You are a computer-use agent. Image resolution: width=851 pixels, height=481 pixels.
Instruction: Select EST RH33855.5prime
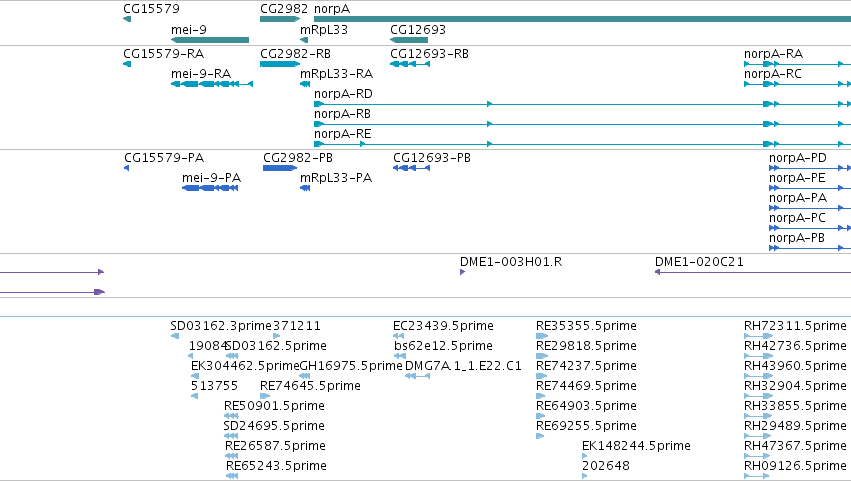coord(795,407)
